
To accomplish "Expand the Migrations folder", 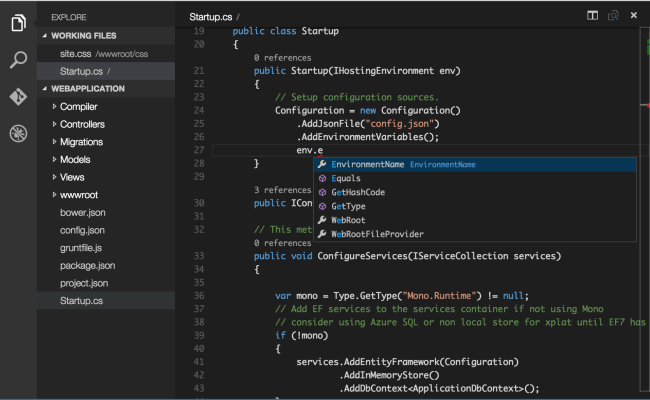I will (54, 142).
